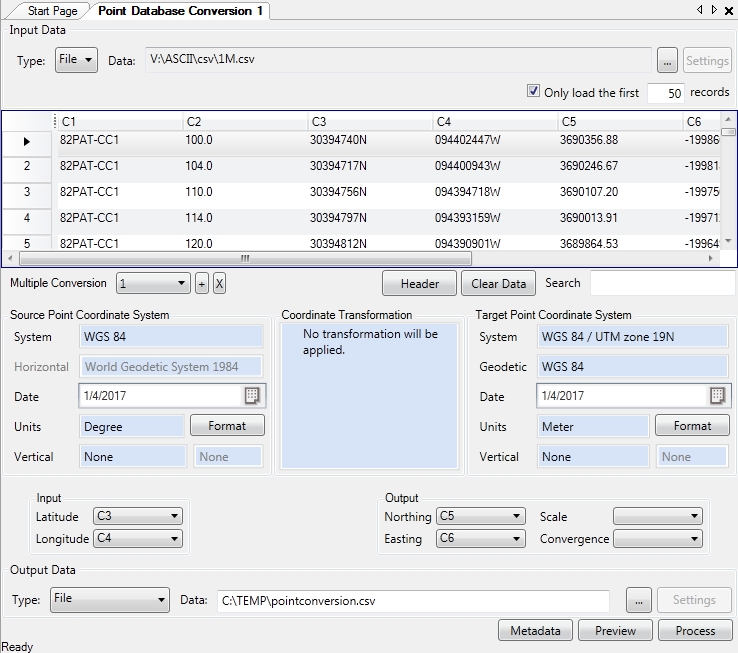Open Multiple Conversion dropdown
This screenshot has width=738, height=653.
tap(153, 283)
